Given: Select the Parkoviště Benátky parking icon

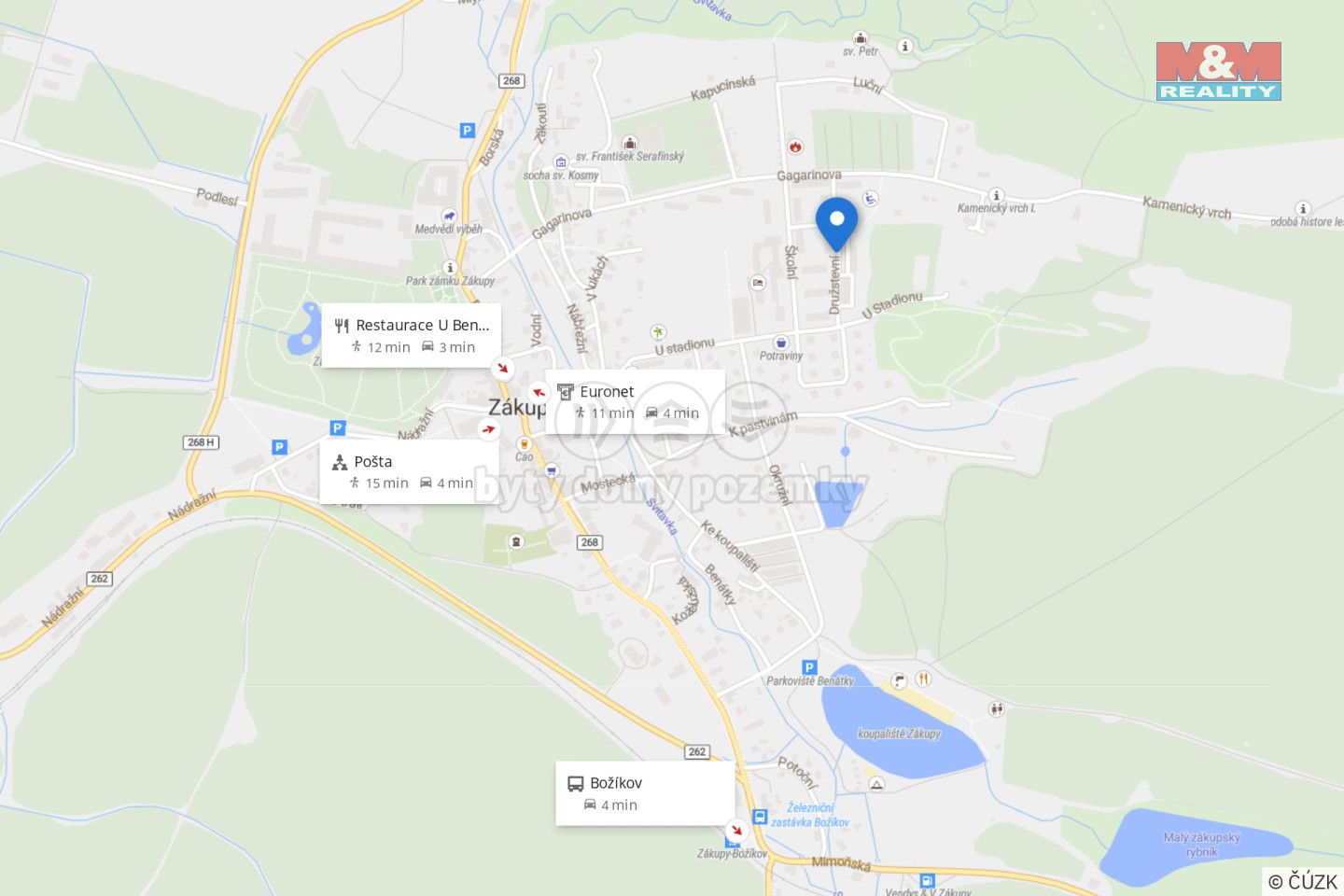Looking at the screenshot, I should click(x=809, y=667).
